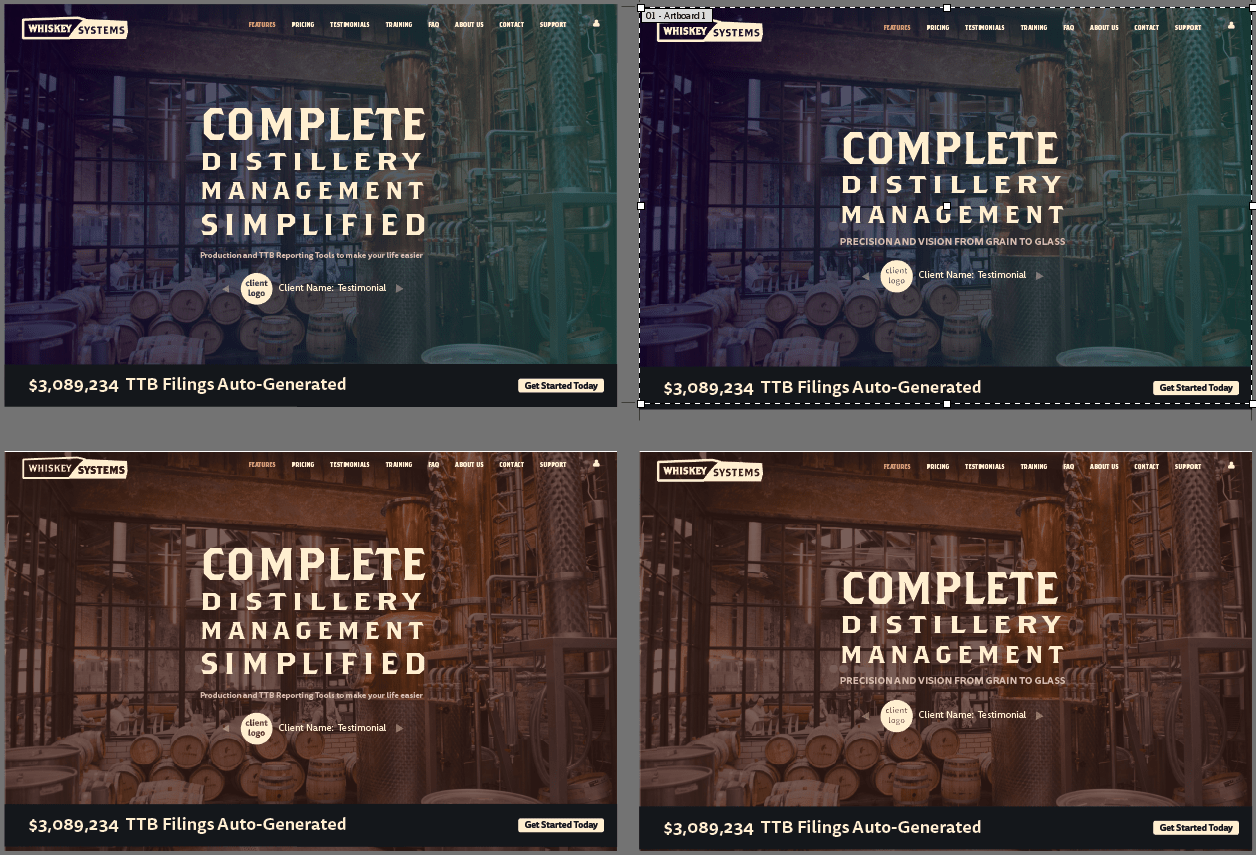Select the Pricing nav item in the teal SIMPLIFIED artboard

(x=303, y=24)
